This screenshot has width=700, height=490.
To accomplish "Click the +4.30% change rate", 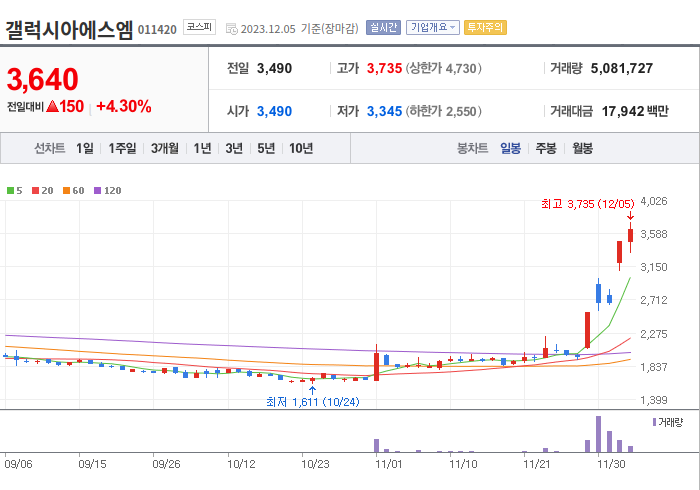I will click(x=124, y=106).
